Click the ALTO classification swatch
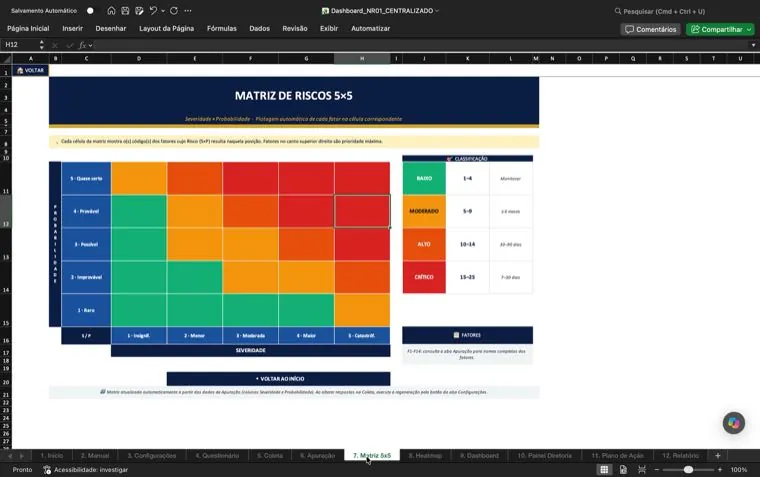760x477 pixels. click(x=424, y=244)
